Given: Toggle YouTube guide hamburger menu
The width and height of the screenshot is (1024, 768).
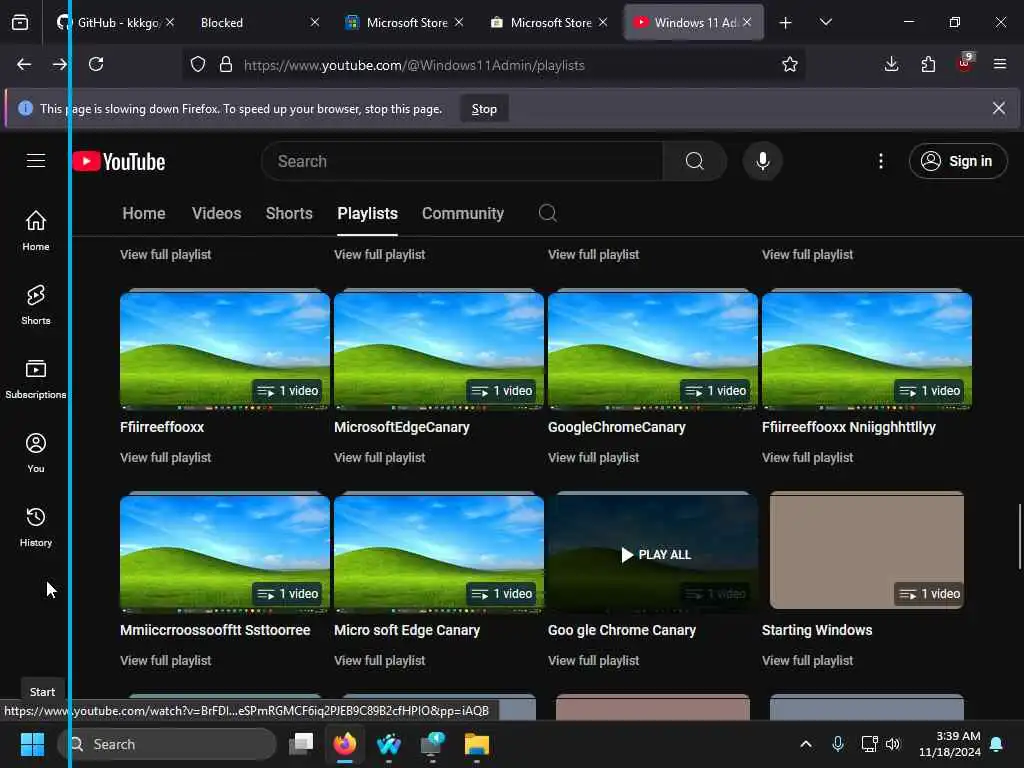Looking at the screenshot, I should point(36,161).
